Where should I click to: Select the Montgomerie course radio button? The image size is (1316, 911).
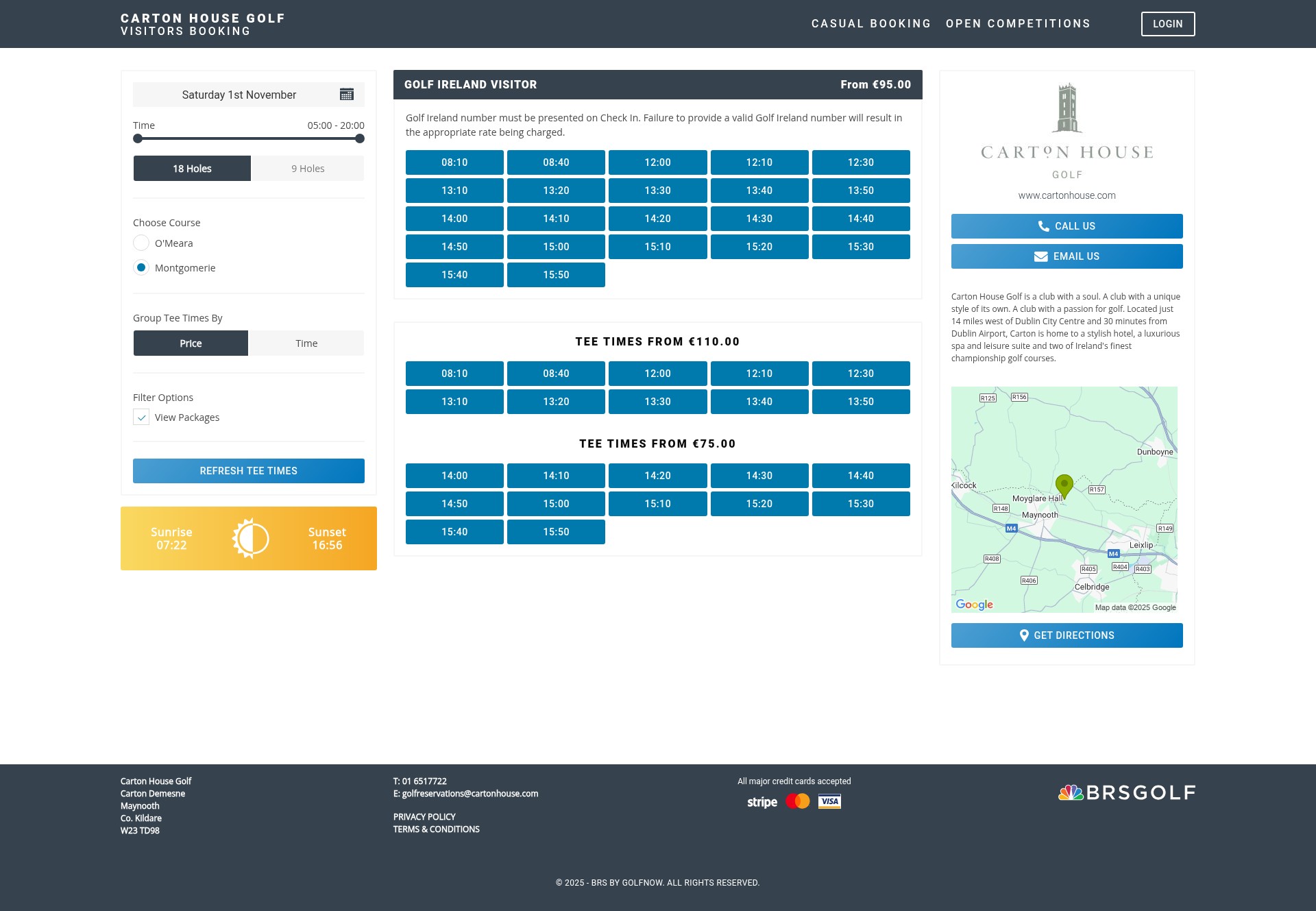[x=141, y=267]
